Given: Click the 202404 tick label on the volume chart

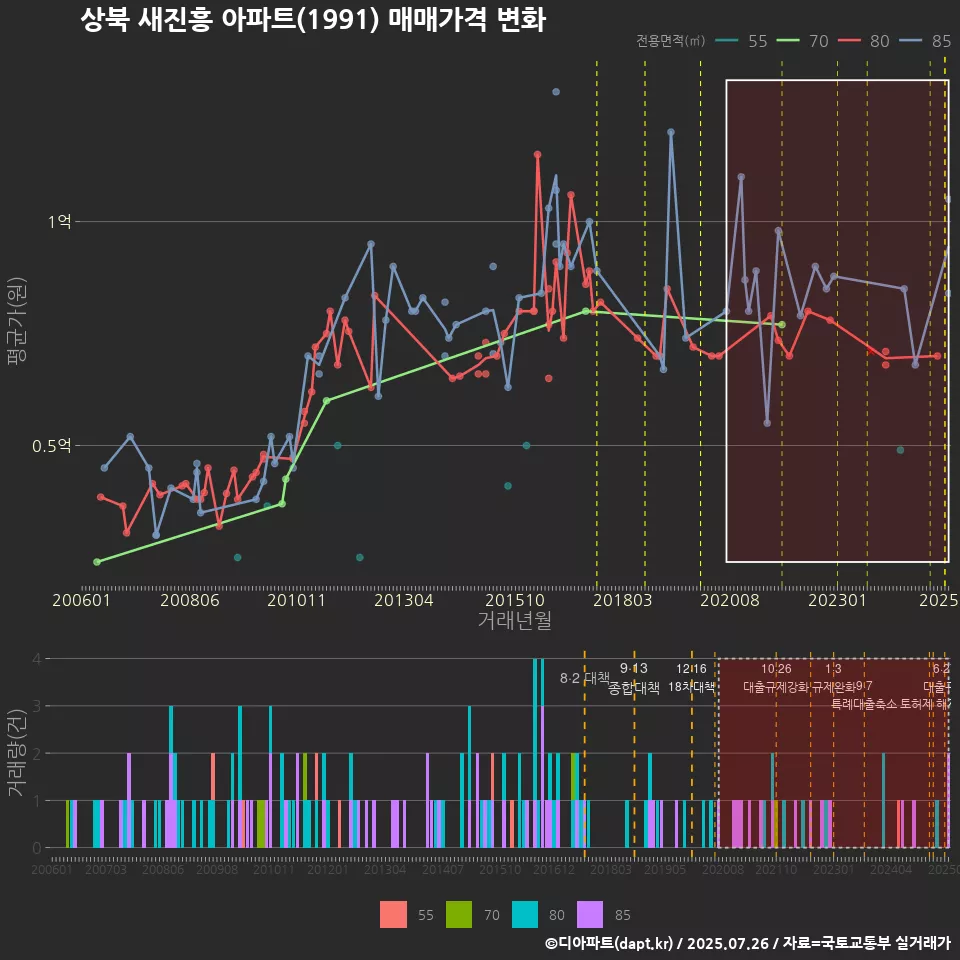Looking at the screenshot, I should pos(891,869).
